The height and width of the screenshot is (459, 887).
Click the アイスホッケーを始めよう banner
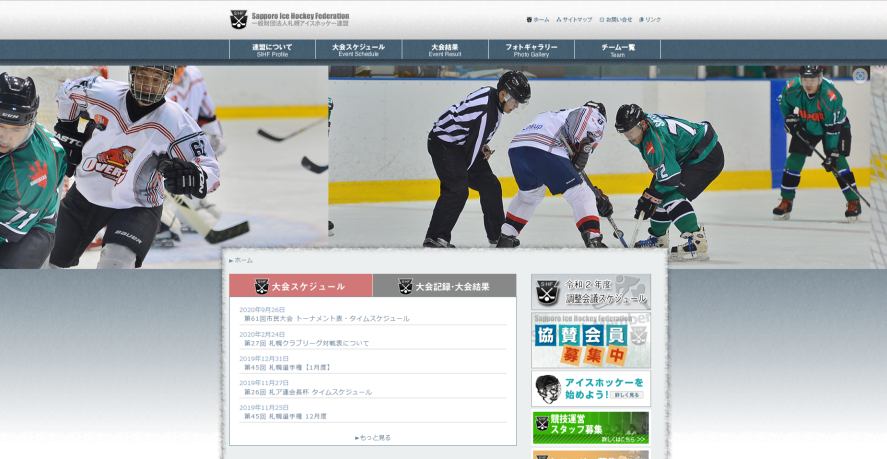(590, 388)
